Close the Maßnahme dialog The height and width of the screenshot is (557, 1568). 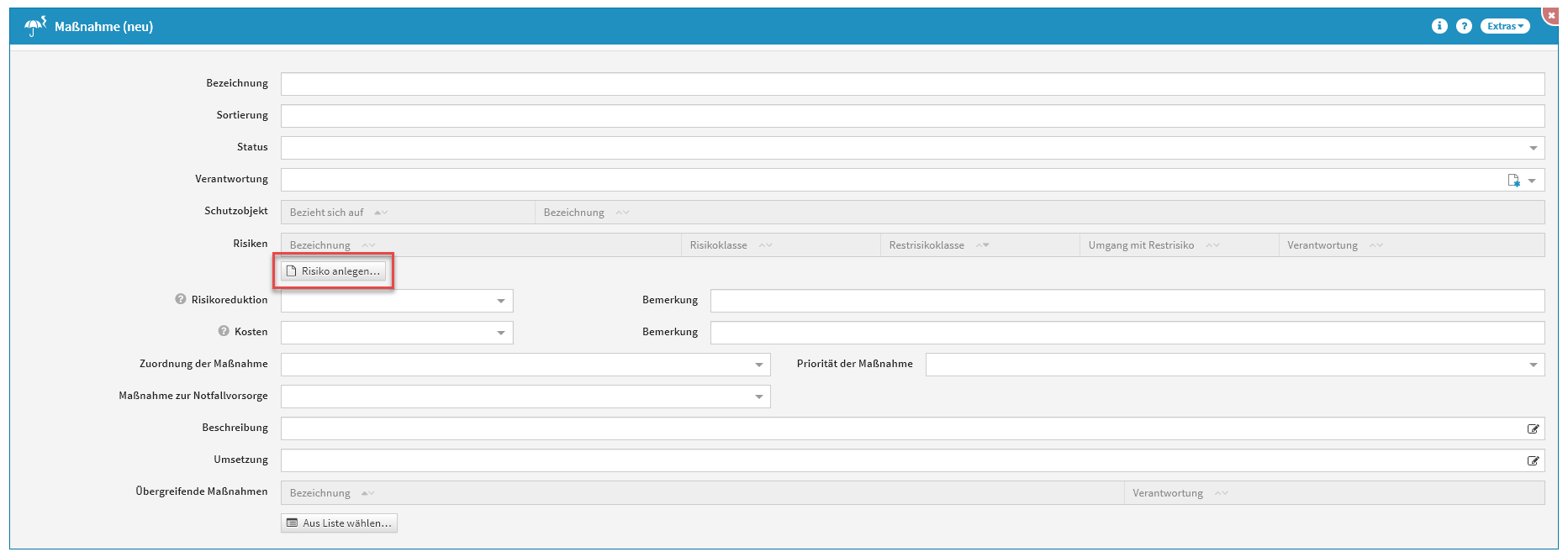pos(1551,15)
